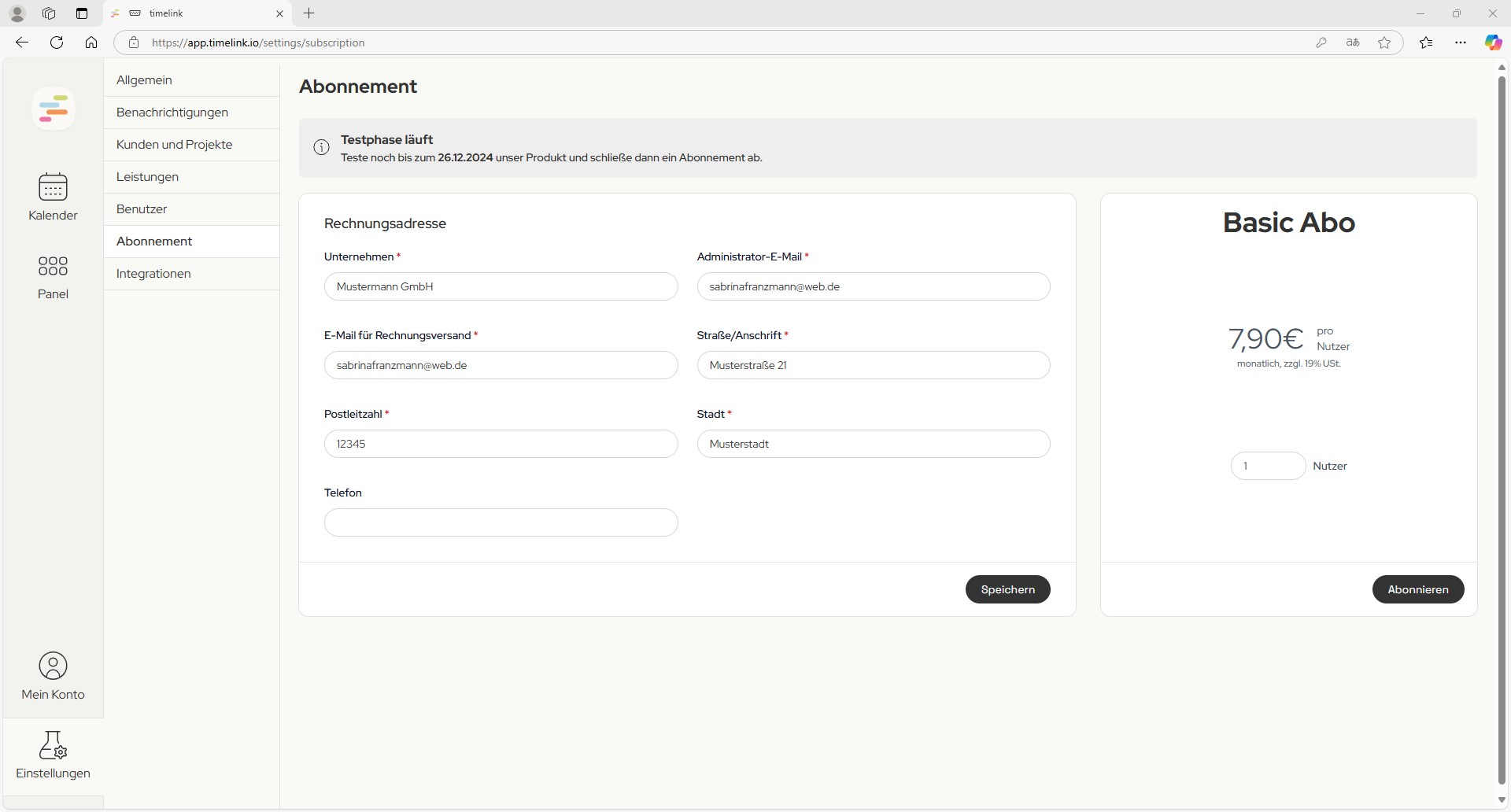The height and width of the screenshot is (812, 1511).
Task: Open Mein Konto
Action: [53, 676]
